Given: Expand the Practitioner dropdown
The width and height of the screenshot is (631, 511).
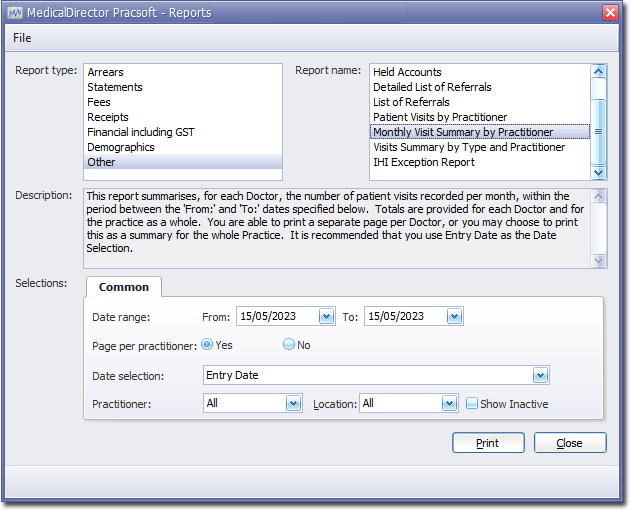Looking at the screenshot, I should click(293, 404).
